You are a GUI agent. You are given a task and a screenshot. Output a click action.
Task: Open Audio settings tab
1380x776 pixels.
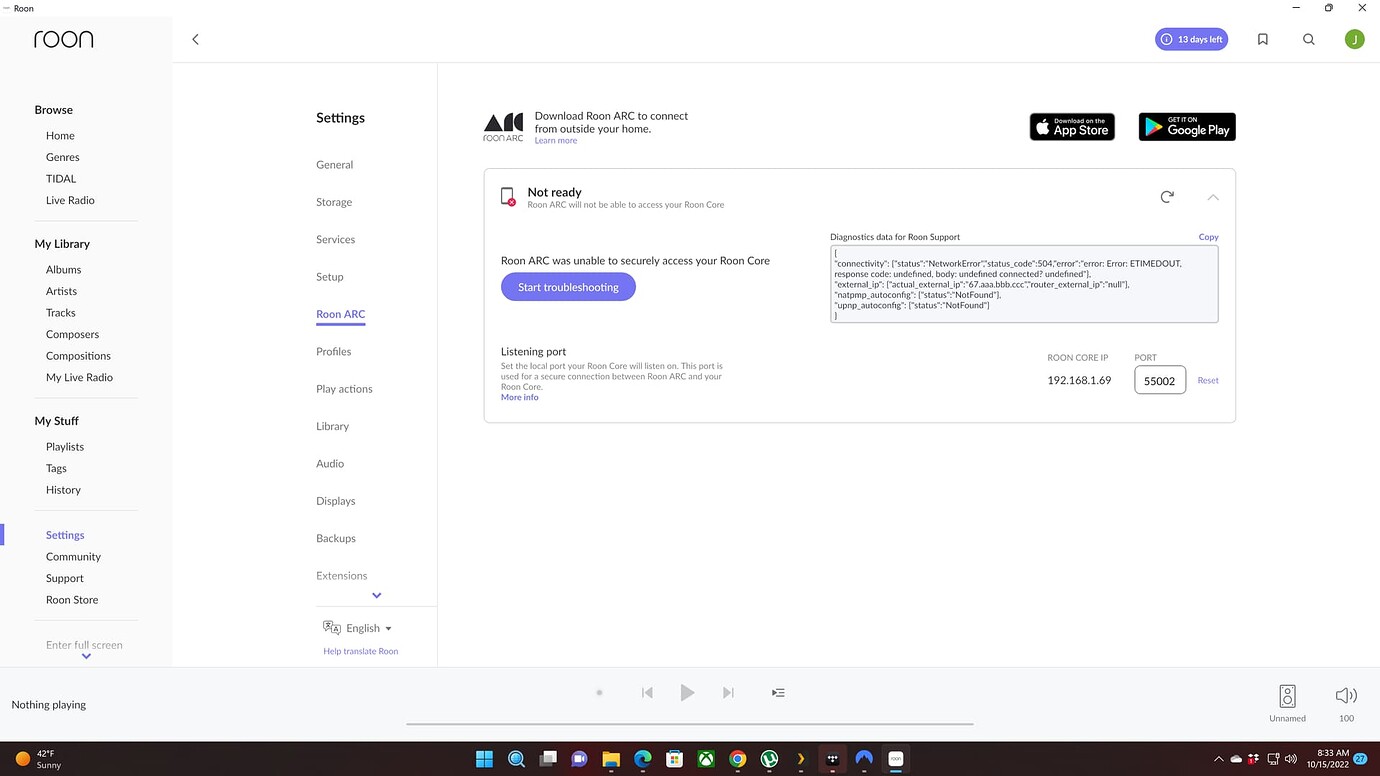(x=330, y=463)
